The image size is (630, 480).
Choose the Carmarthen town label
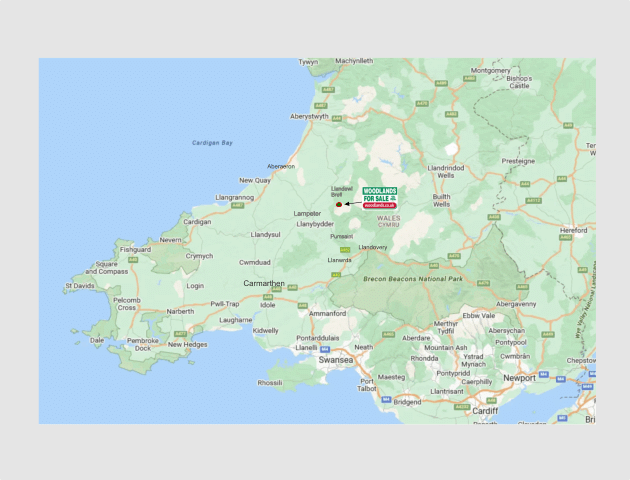[x=264, y=283]
